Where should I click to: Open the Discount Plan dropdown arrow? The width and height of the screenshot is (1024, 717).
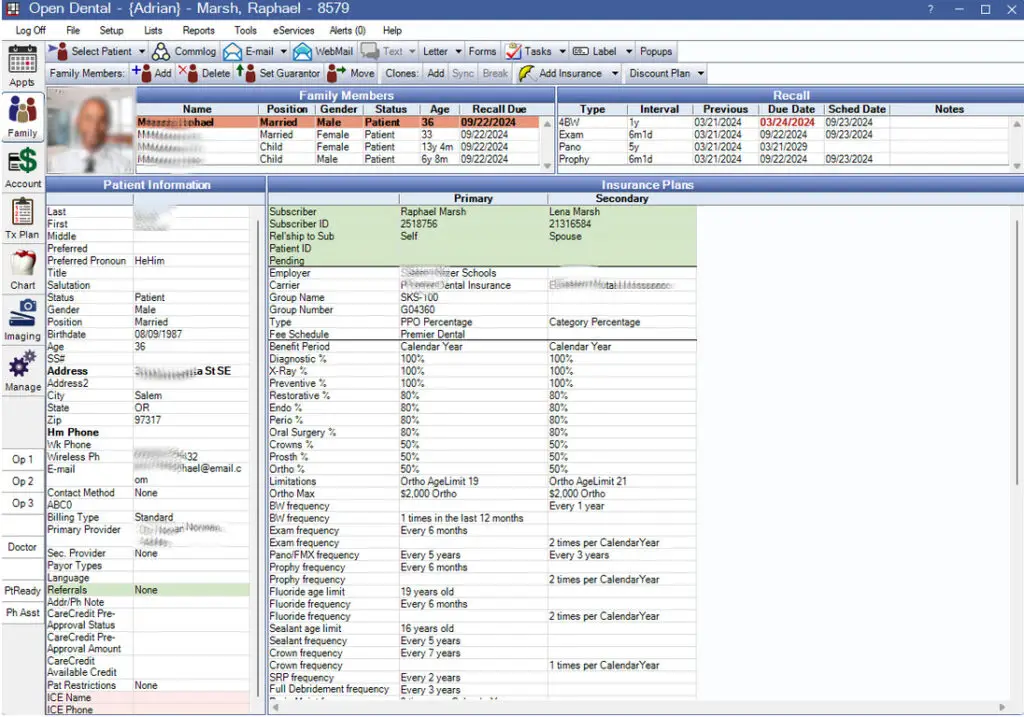point(701,73)
